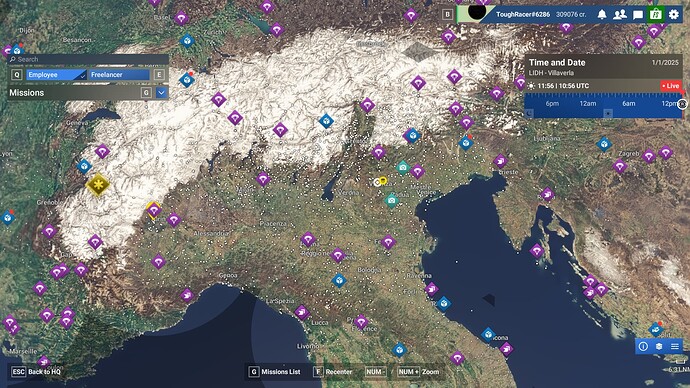Open the ToughRacer#6286 profile
Image resolution: width=690 pixels, height=388 pixels.
(523, 15)
